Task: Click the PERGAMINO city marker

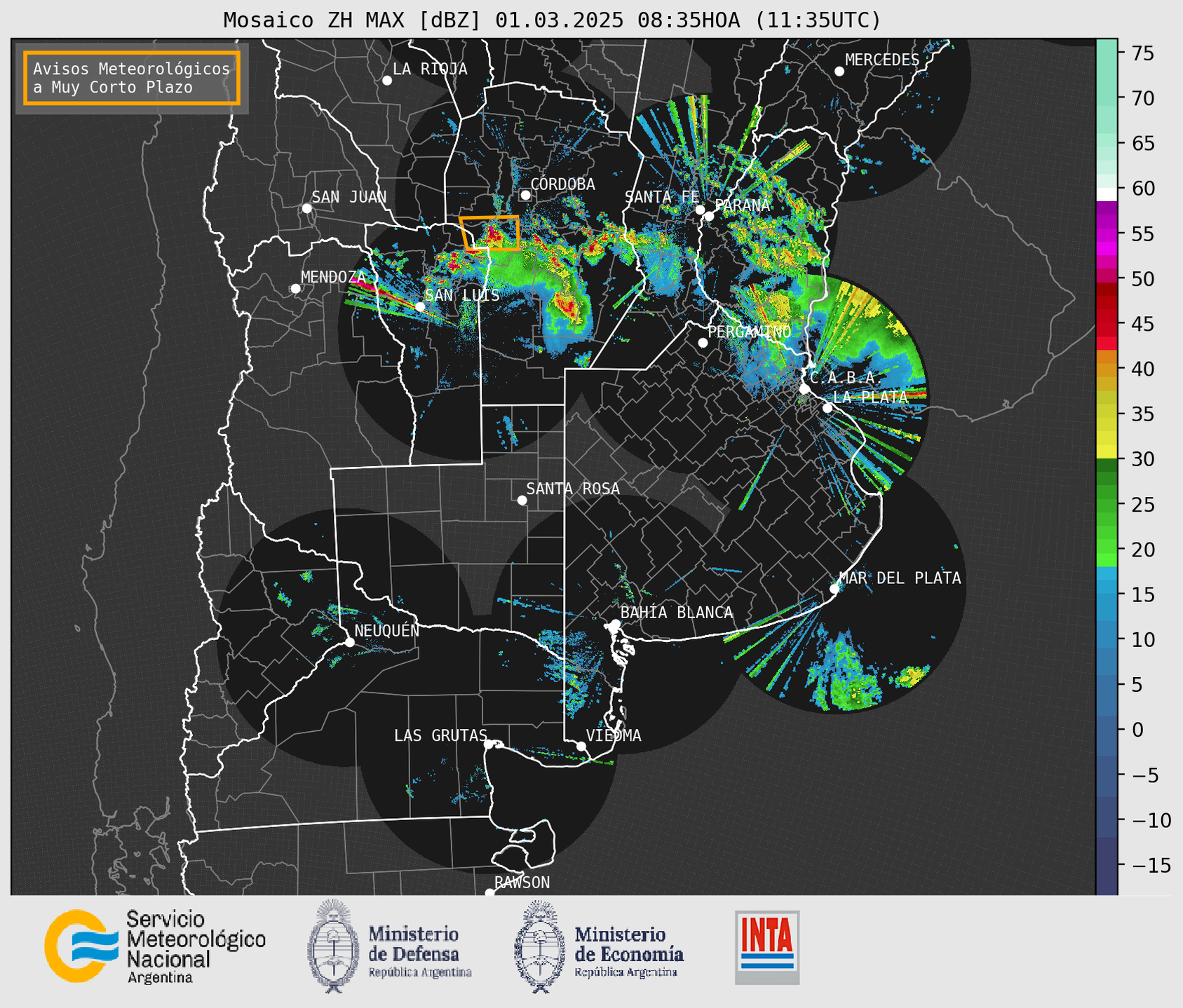Action: (703, 343)
